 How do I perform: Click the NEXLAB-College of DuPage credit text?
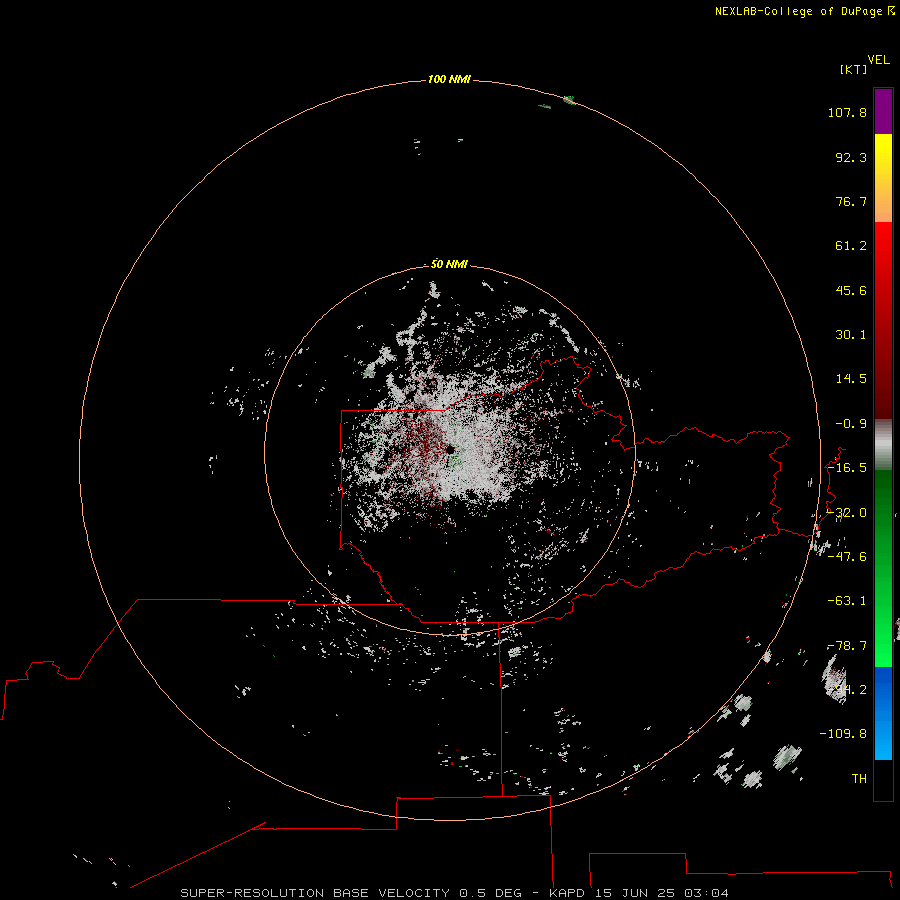tap(800, 11)
